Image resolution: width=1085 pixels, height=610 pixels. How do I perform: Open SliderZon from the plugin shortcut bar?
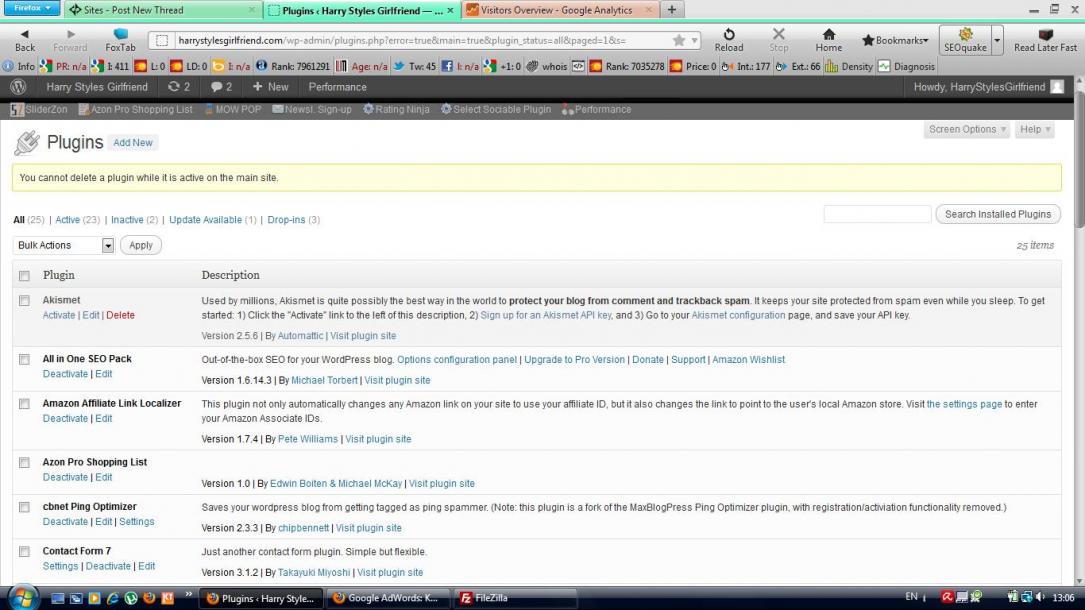click(x=39, y=109)
